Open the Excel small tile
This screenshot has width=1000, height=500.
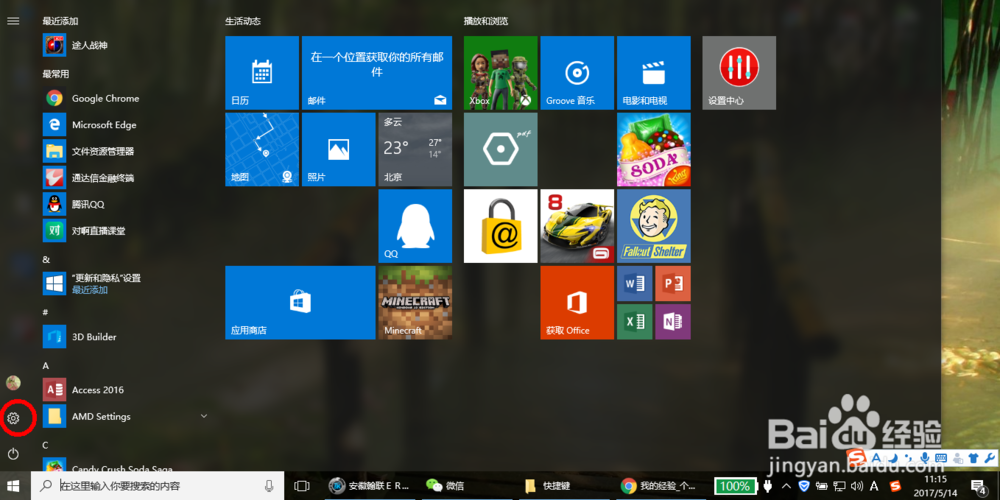[635, 321]
